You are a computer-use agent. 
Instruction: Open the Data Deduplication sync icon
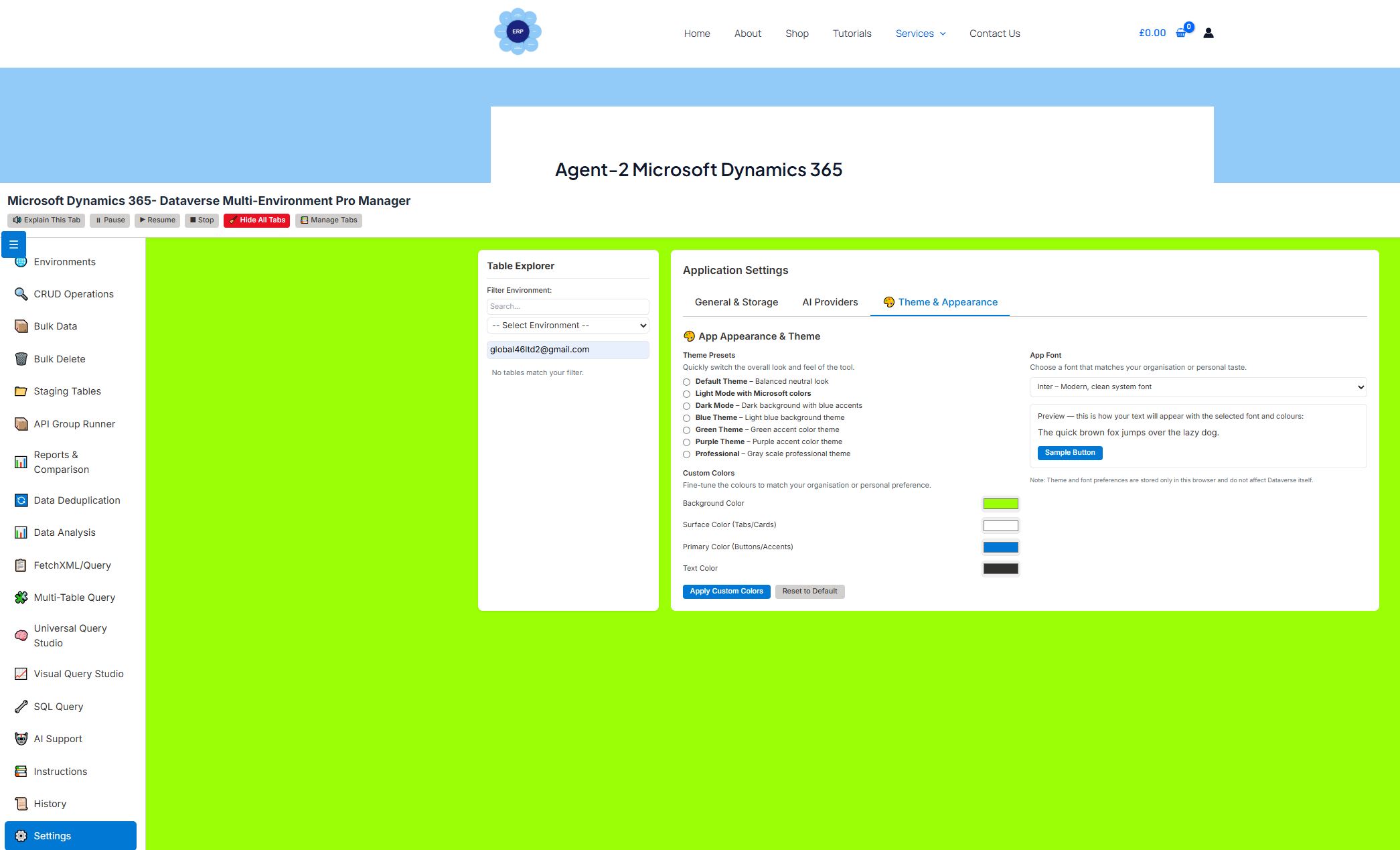[21, 500]
